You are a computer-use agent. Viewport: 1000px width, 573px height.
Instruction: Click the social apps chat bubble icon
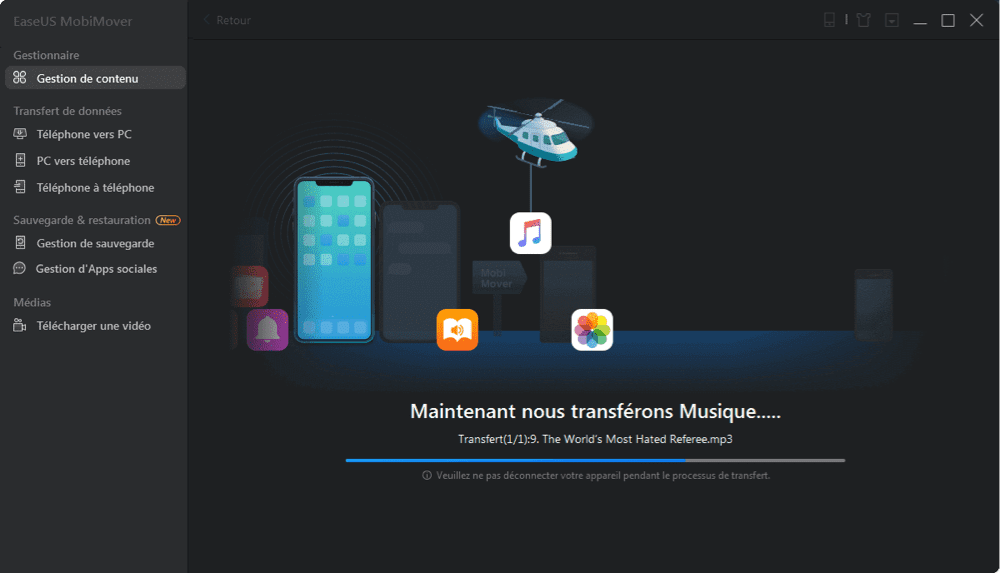point(20,268)
